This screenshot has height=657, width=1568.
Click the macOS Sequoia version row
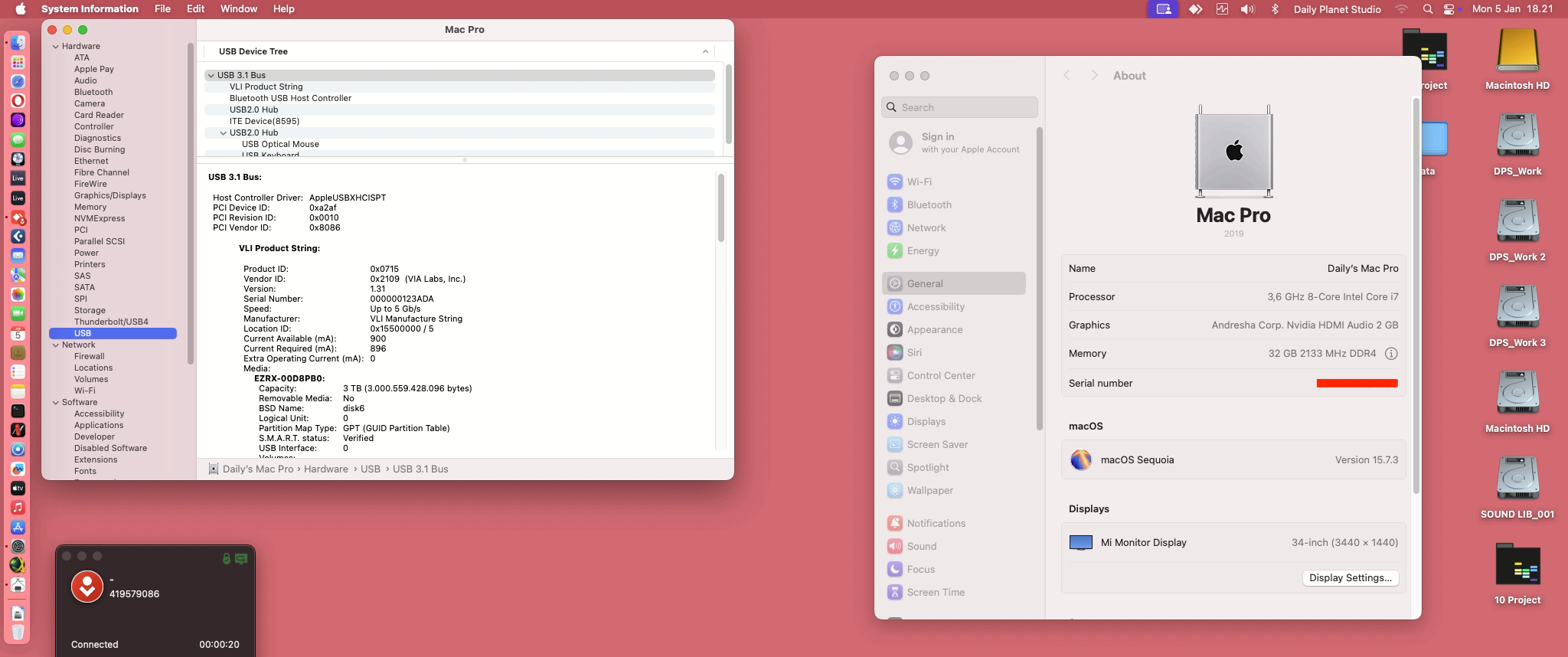pyautogui.click(x=1233, y=460)
